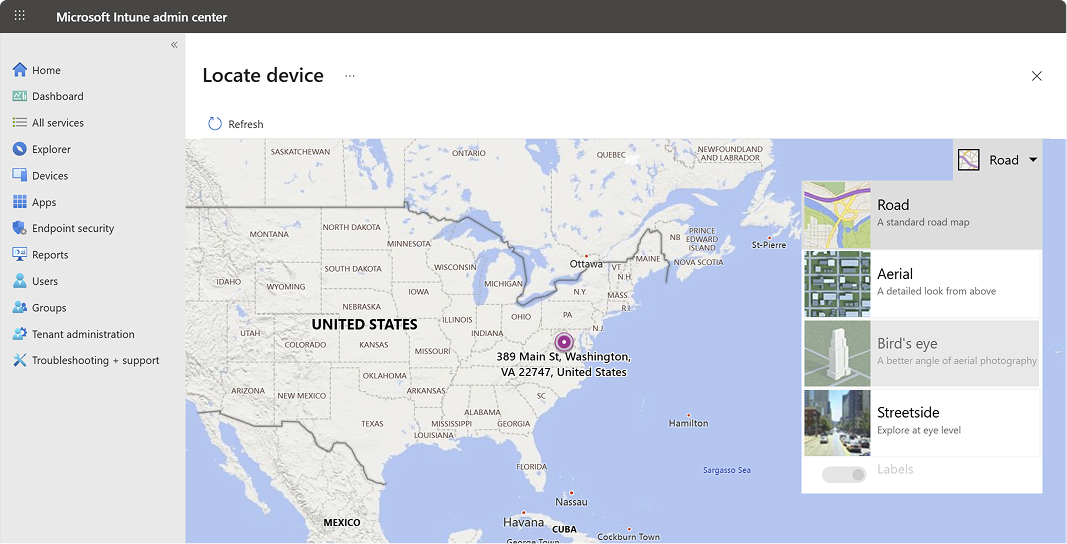This screenshot has height=544, width=1067.
Task: Go to Tenant administration
Action: (x=83, y=334)
